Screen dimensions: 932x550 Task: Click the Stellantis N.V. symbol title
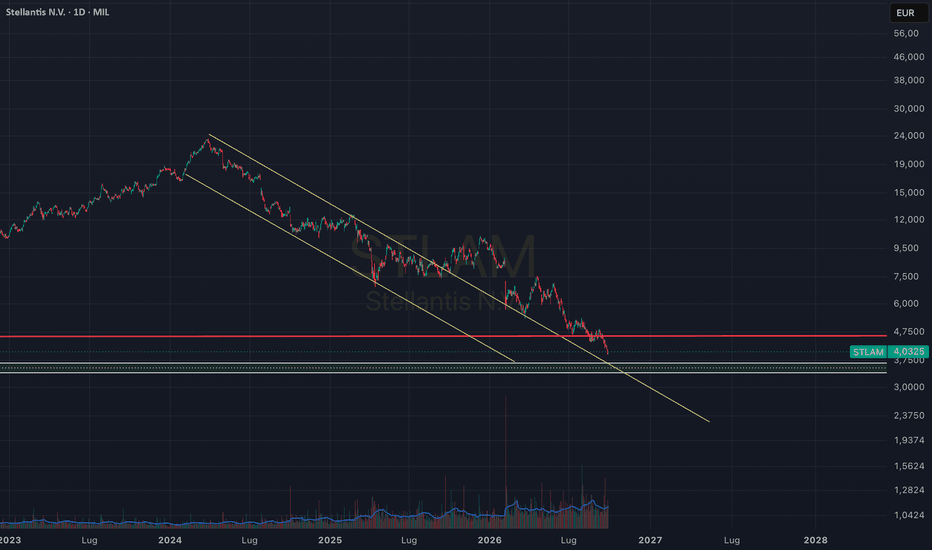coord(35,12)
